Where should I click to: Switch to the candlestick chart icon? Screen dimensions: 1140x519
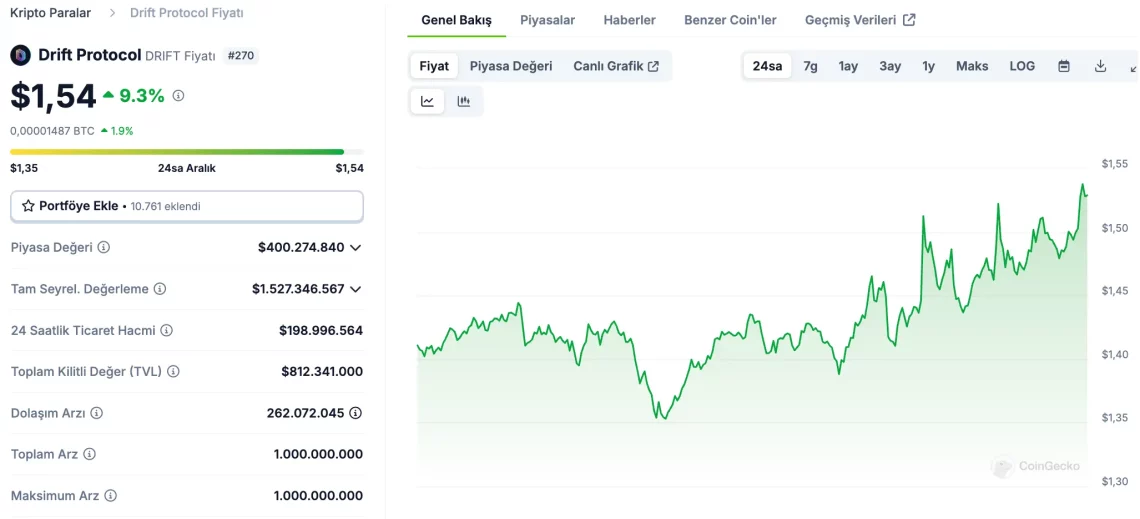point(464,101)
